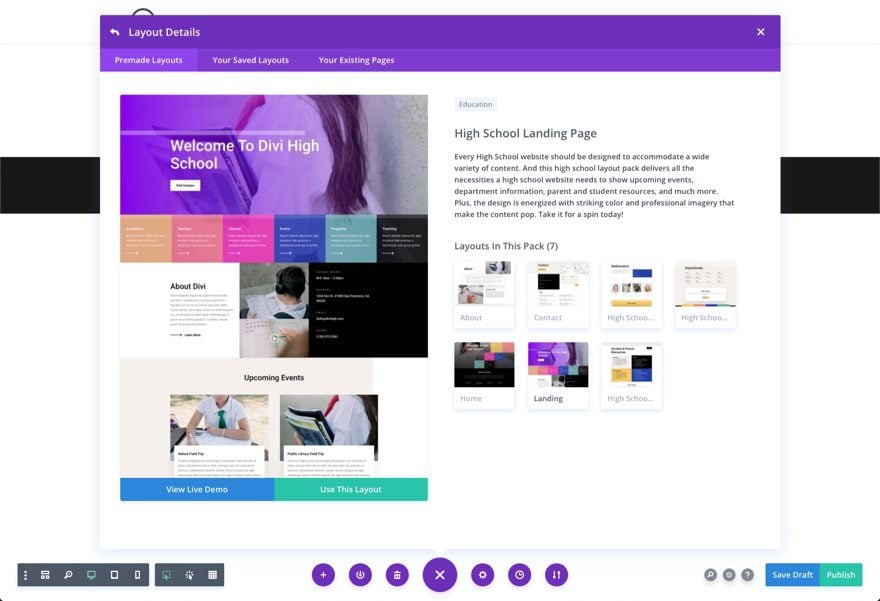Enable grid interaction mode
The height and width of the screenshot is (601, 880).
tap(213, 575)
